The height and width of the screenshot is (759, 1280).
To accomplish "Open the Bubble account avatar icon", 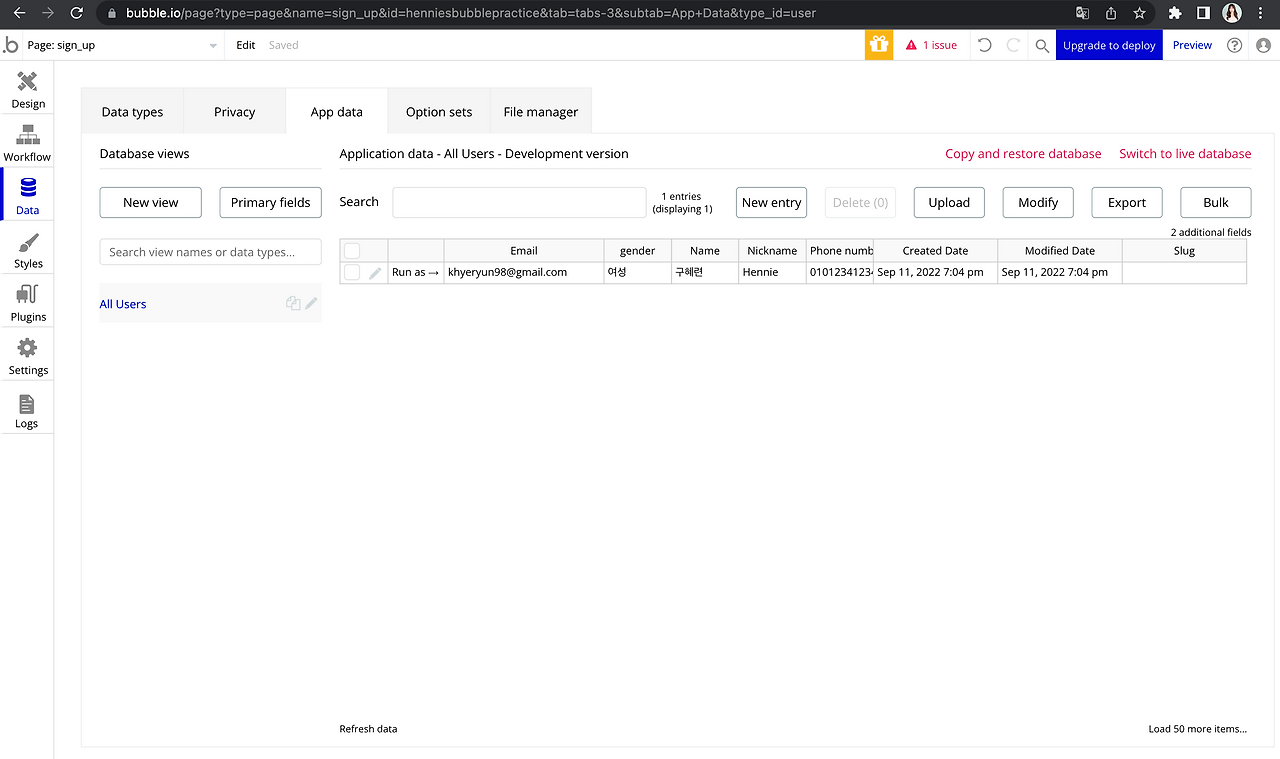I will [x=1263, y=45].
